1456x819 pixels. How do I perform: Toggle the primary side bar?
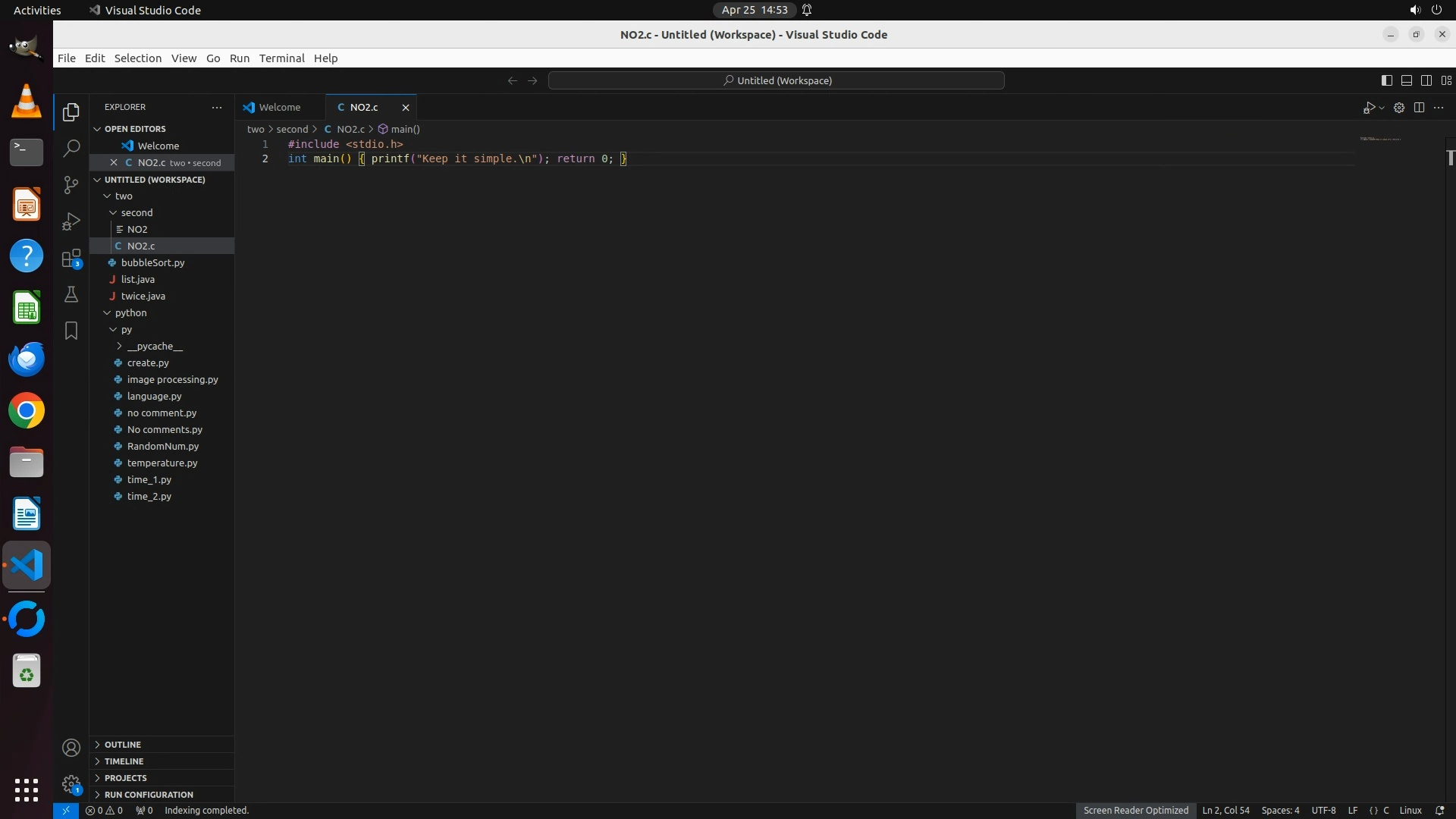[1386, 80]
